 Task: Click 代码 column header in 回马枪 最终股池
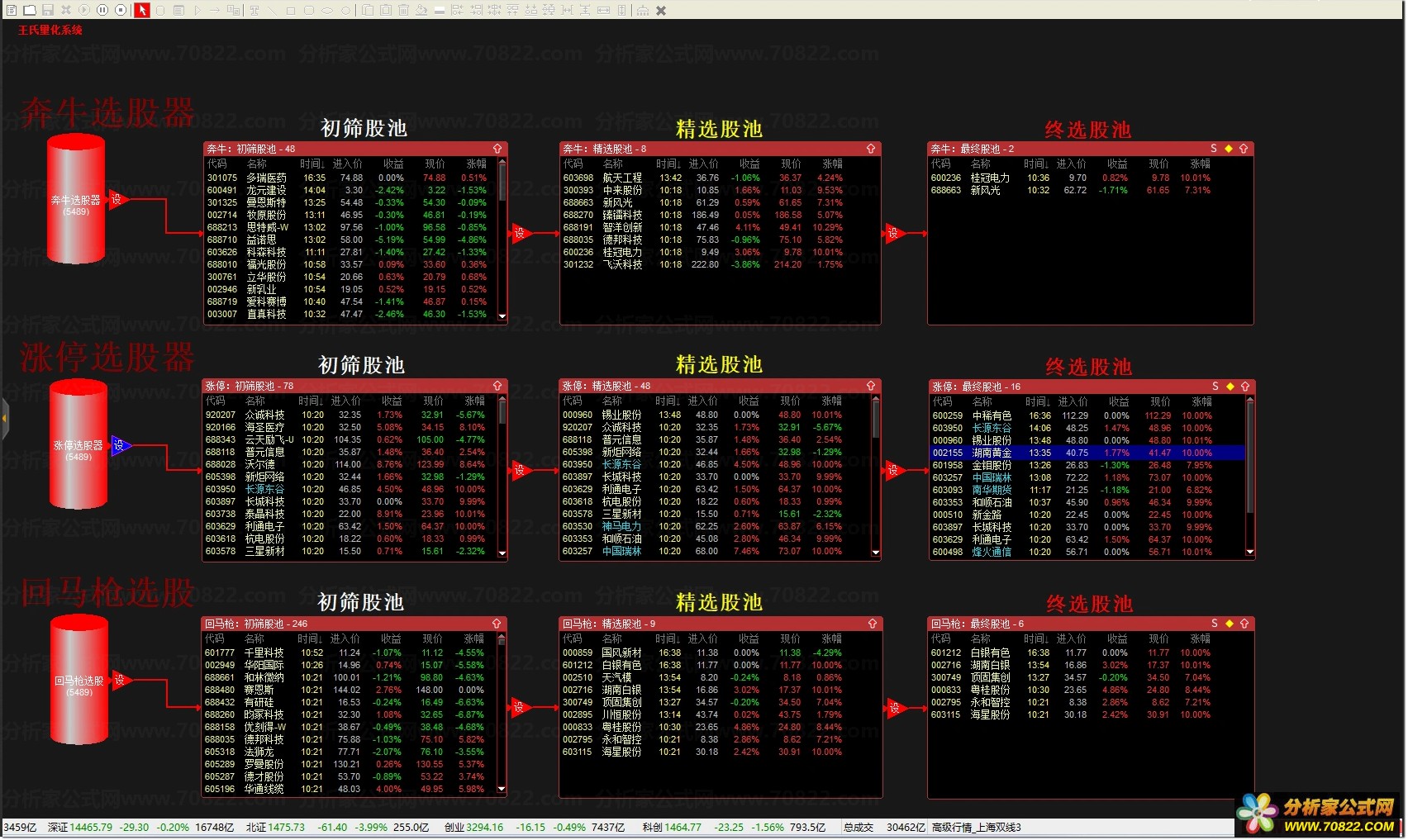(941, 638)
